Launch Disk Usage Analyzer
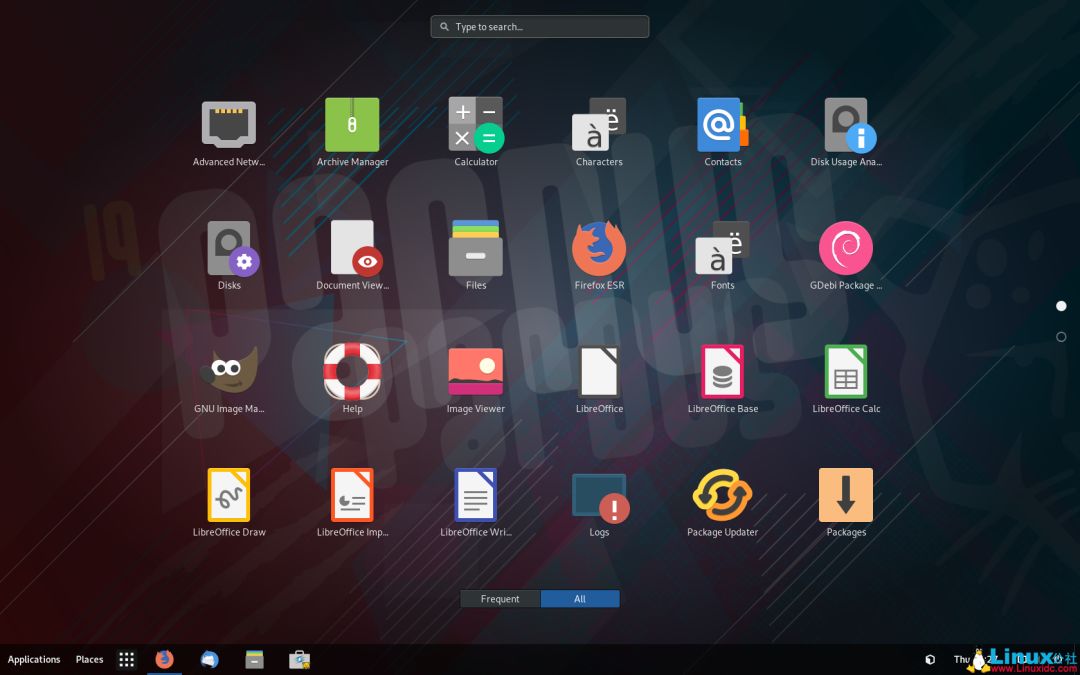Image resolution: width=1080 pixels, height=675 pixels. click(x=846, y=124)
